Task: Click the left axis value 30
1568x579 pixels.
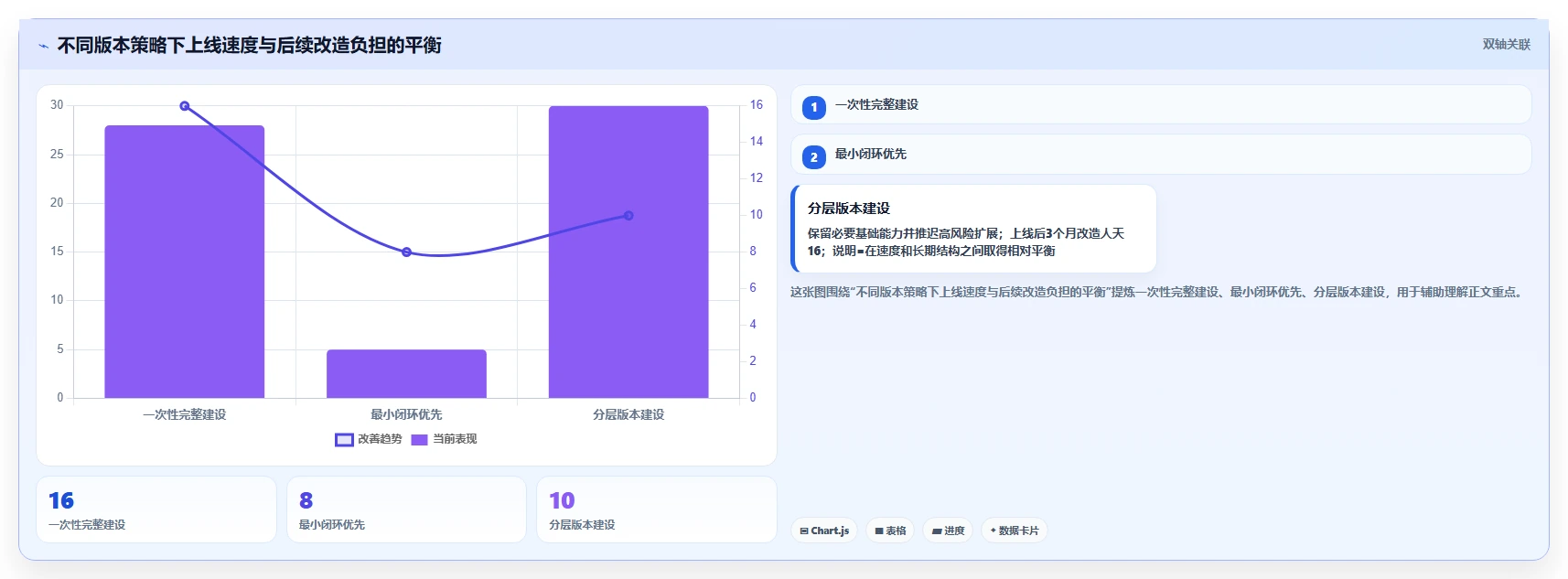Action: pyautogui.click(x=57, y=105)
